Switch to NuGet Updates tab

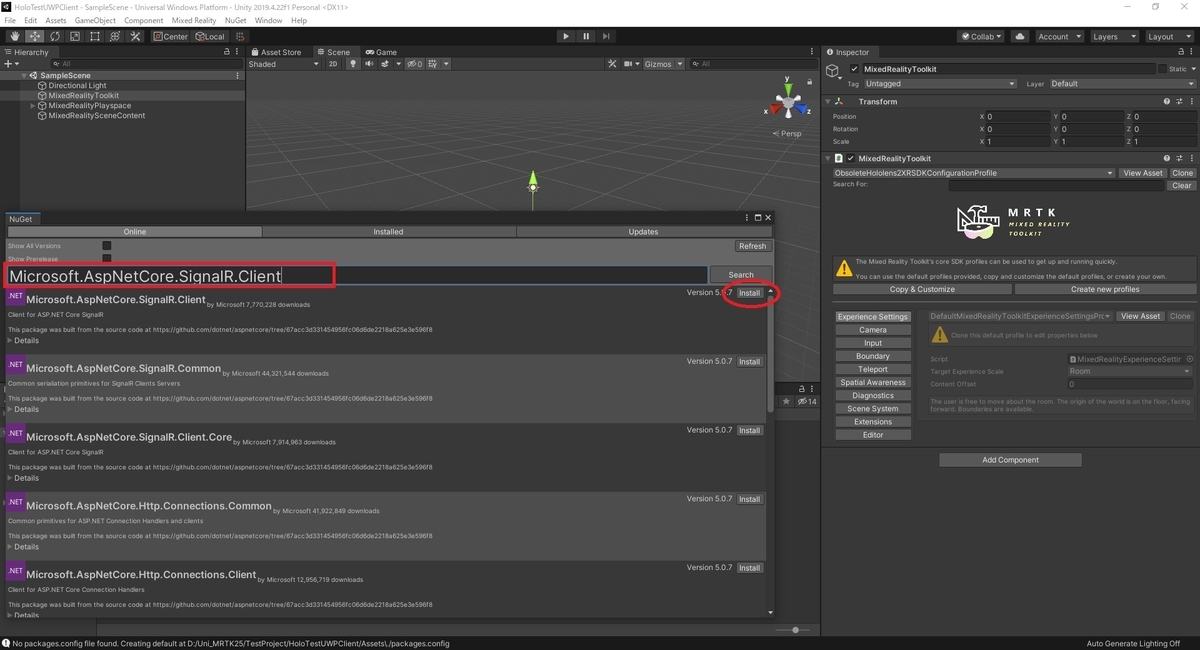coord(643,232)
